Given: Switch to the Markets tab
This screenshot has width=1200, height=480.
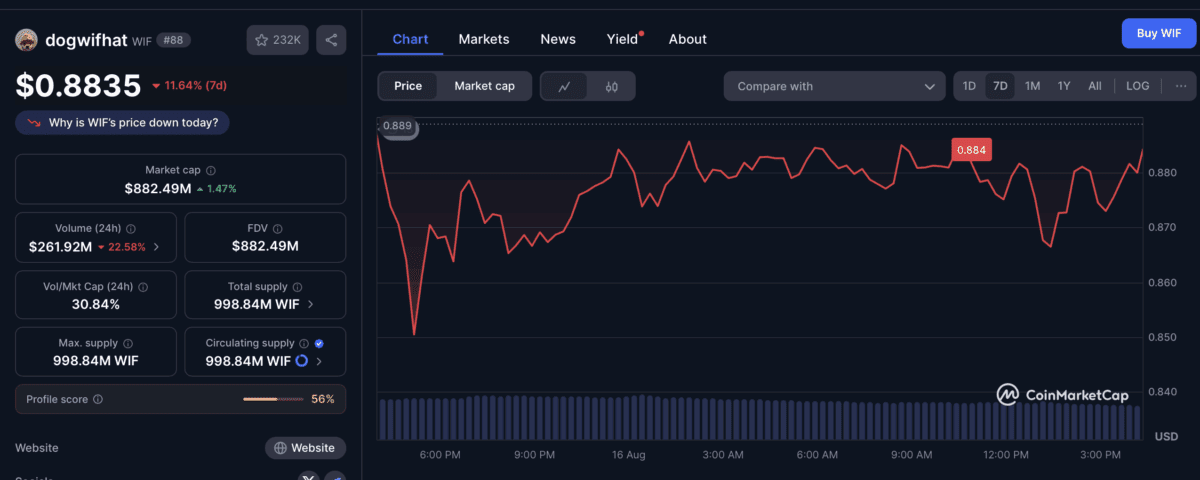Looking at the screenshot, I should point(484,39).
